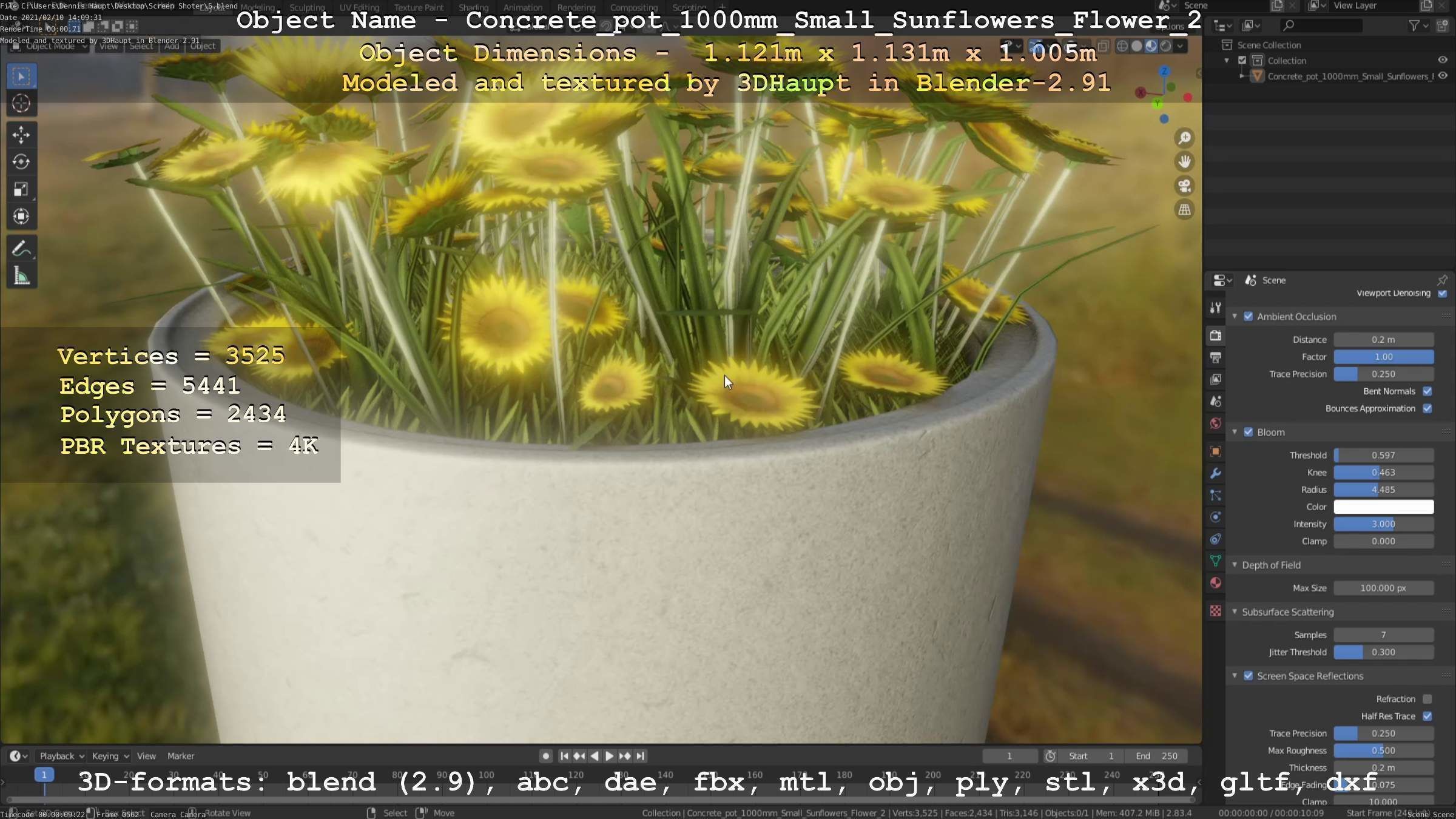The height and width of the screenshot is (819, 1456).
Task: Open the Output properties tab
Action: click(1215, 357)
